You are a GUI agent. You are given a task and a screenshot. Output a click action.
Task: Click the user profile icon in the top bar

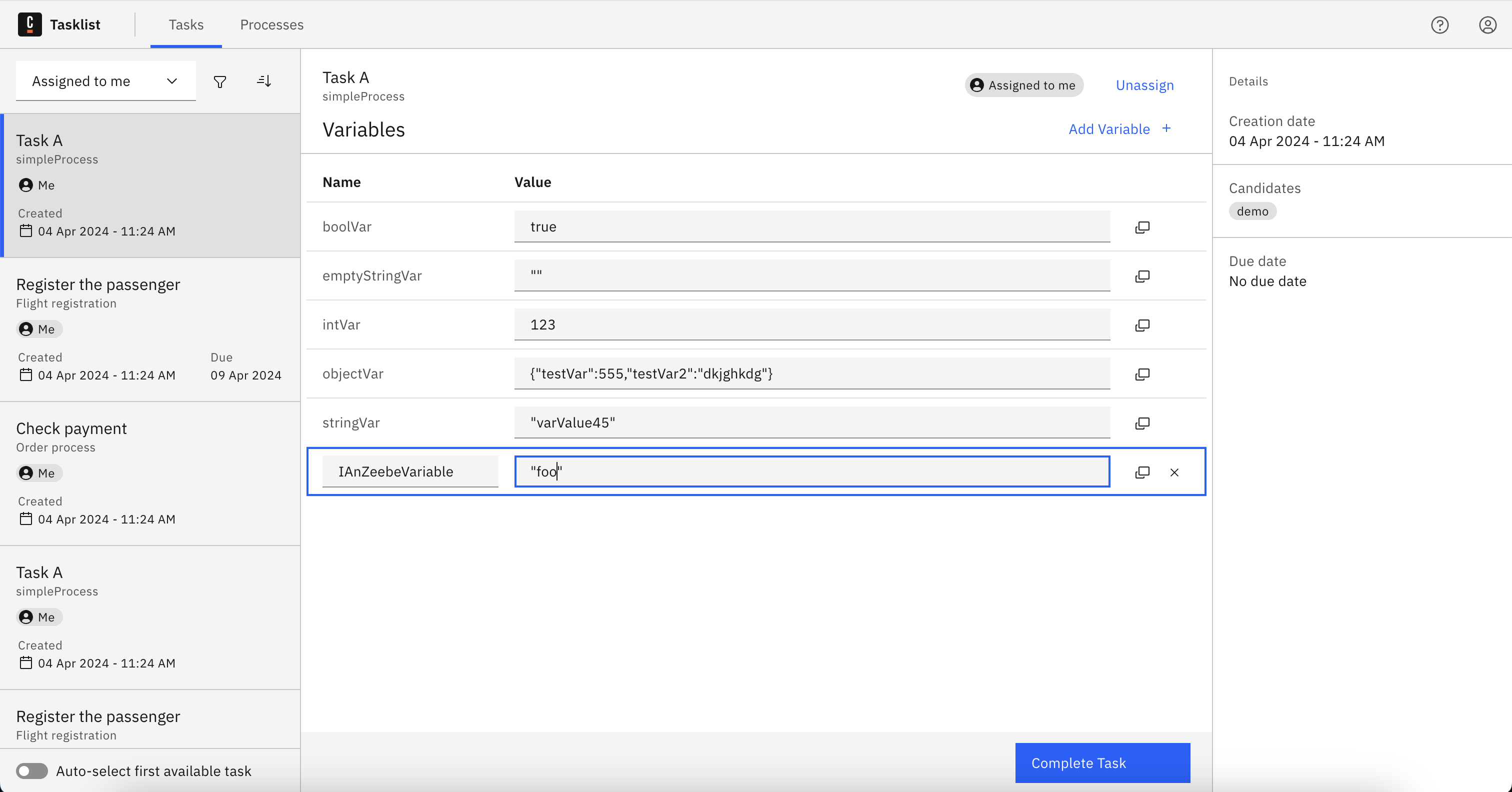(x=1488, y=24)
